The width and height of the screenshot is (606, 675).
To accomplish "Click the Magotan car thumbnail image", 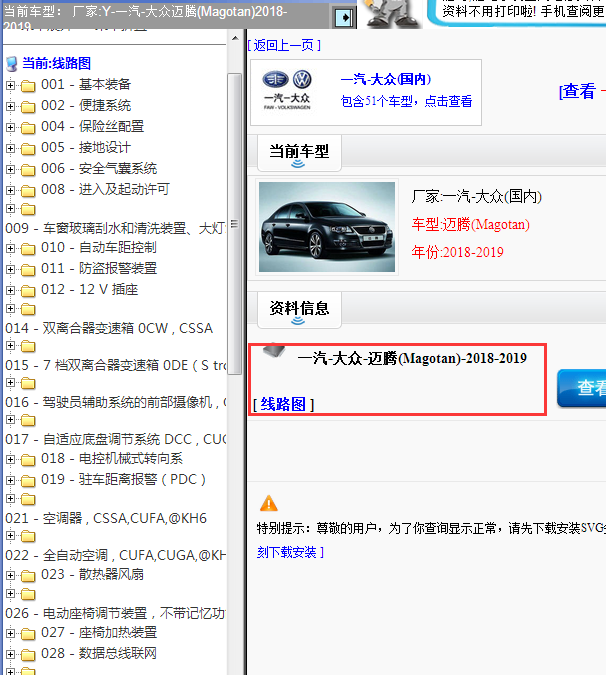I will [x=327, y=227].
